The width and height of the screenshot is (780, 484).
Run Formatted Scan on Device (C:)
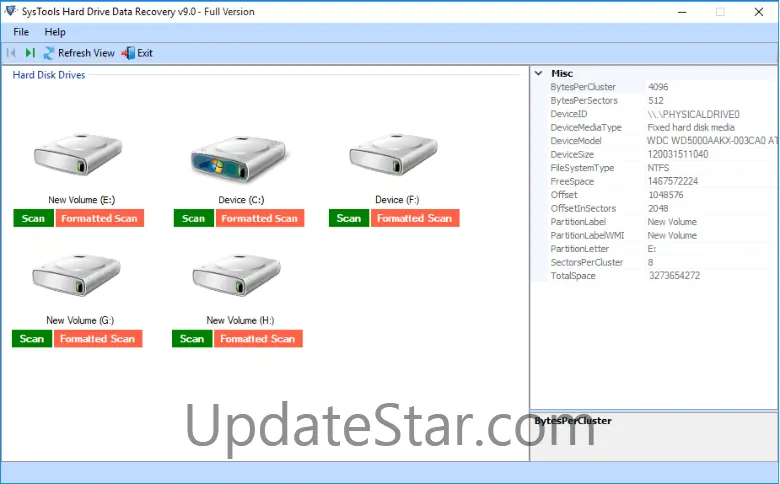[260, 218]
